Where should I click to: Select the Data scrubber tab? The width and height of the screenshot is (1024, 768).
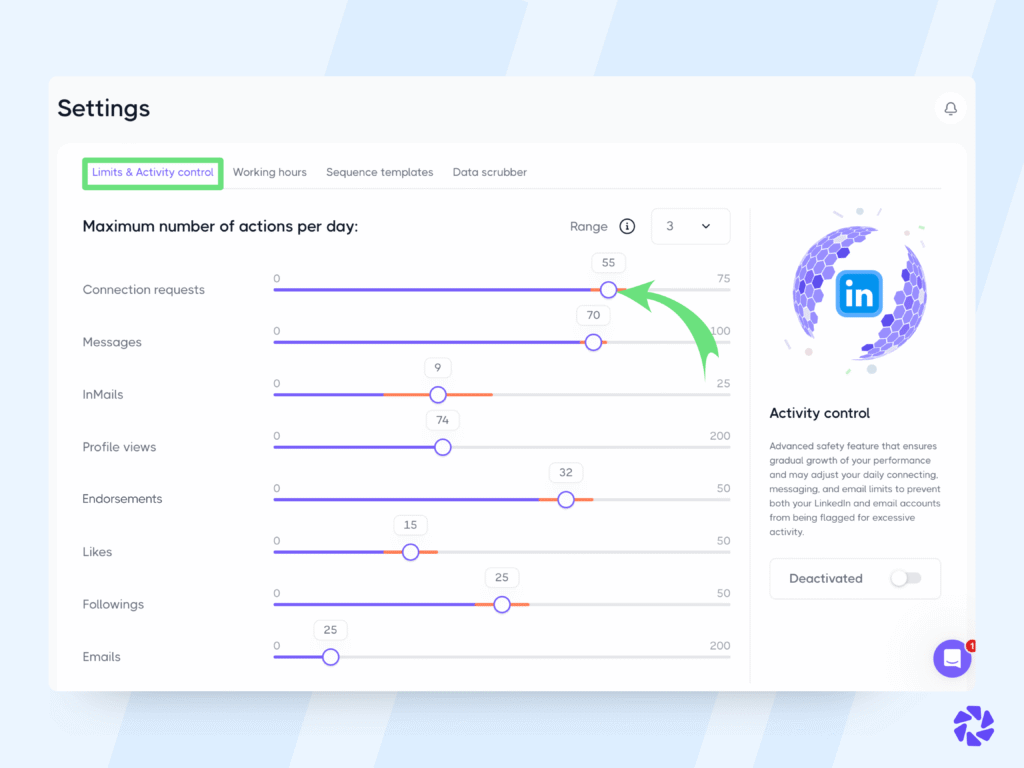489,172
